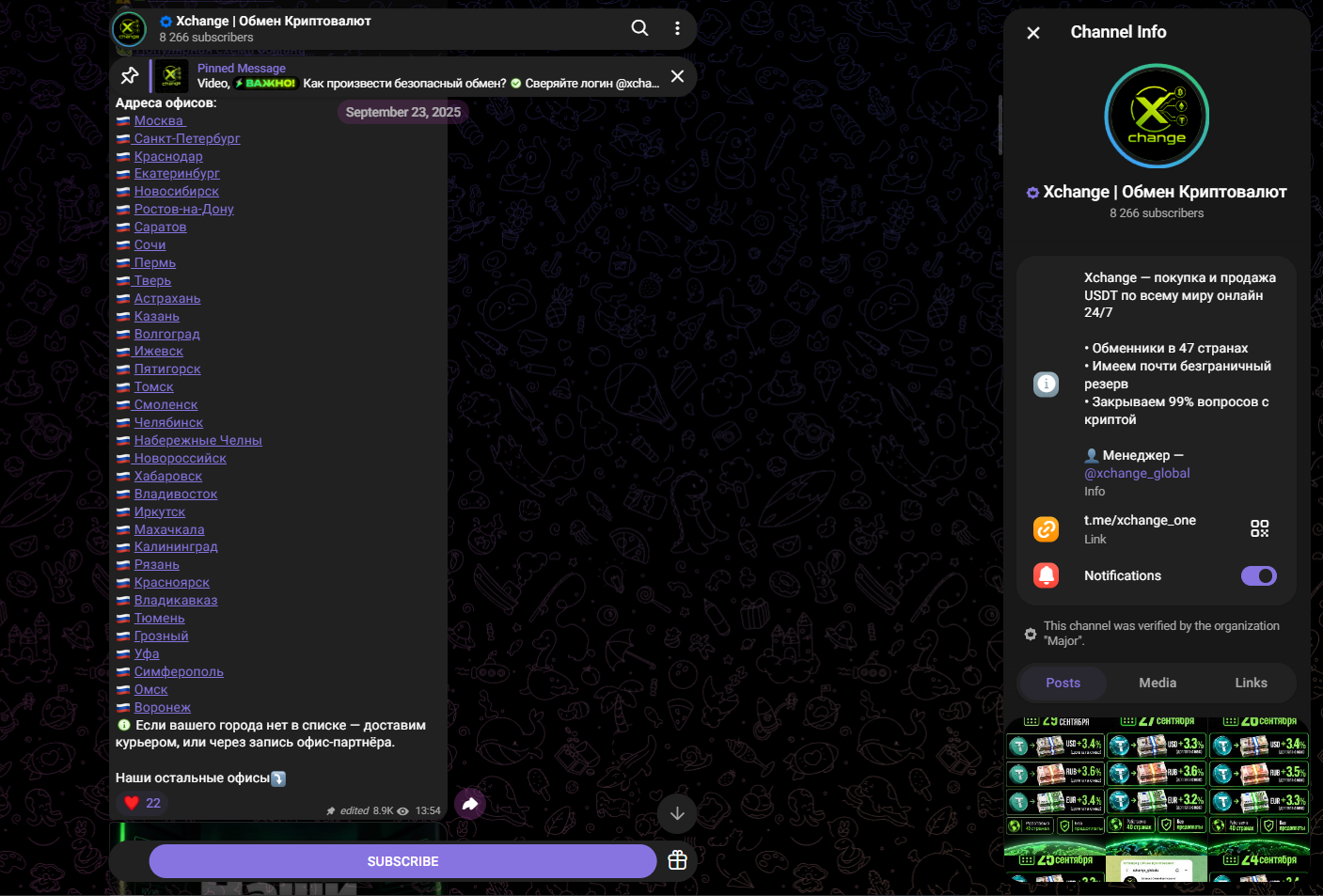Show QR code for the channel link
Viewport: 1323px width, 896px height.
tap(1260, 528)
